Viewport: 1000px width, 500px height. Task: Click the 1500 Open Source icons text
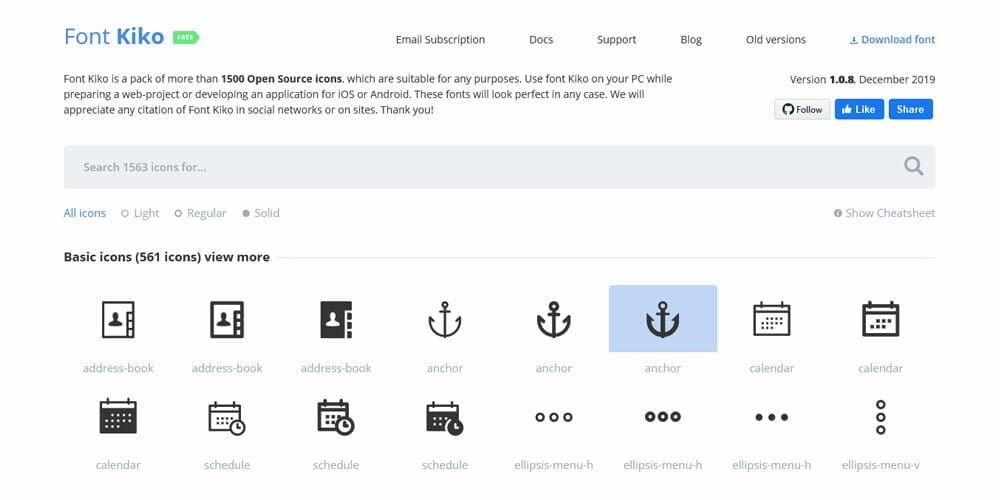282,79
